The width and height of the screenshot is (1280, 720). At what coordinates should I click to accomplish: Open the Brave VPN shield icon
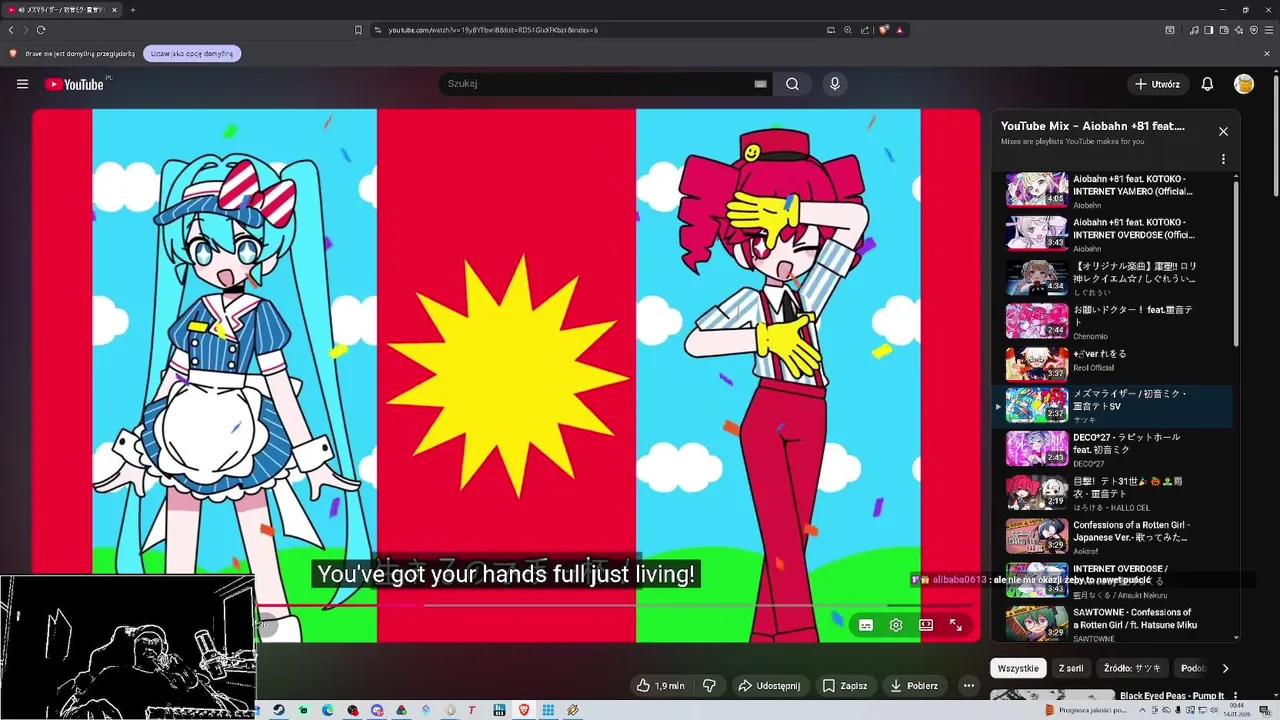point(1254,30)
